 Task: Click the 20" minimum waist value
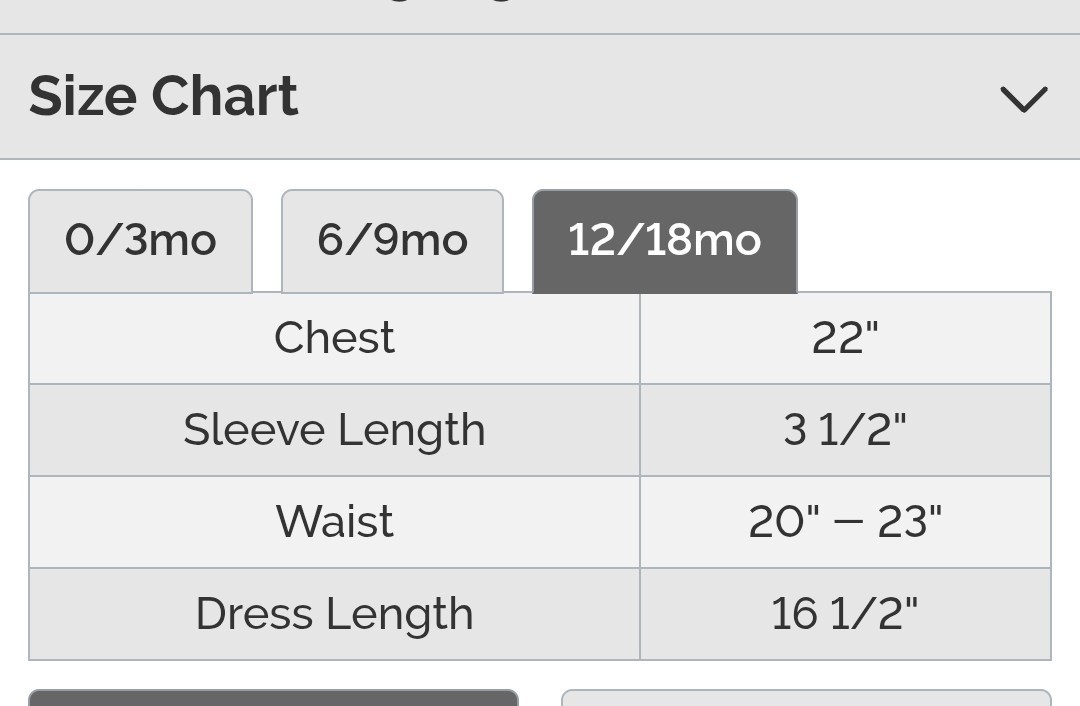point(782,522)
